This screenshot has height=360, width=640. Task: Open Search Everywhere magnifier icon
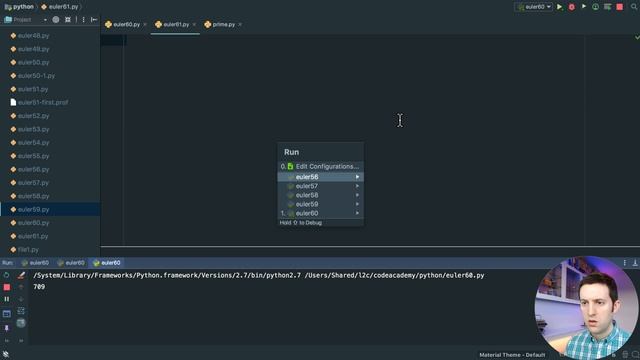tap(634, 7)
